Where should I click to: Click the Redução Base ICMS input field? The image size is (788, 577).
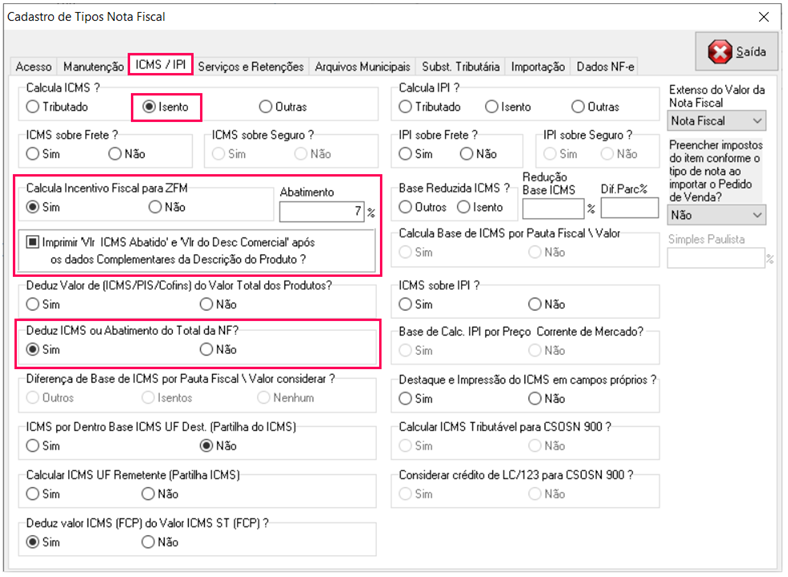point(553,208)
